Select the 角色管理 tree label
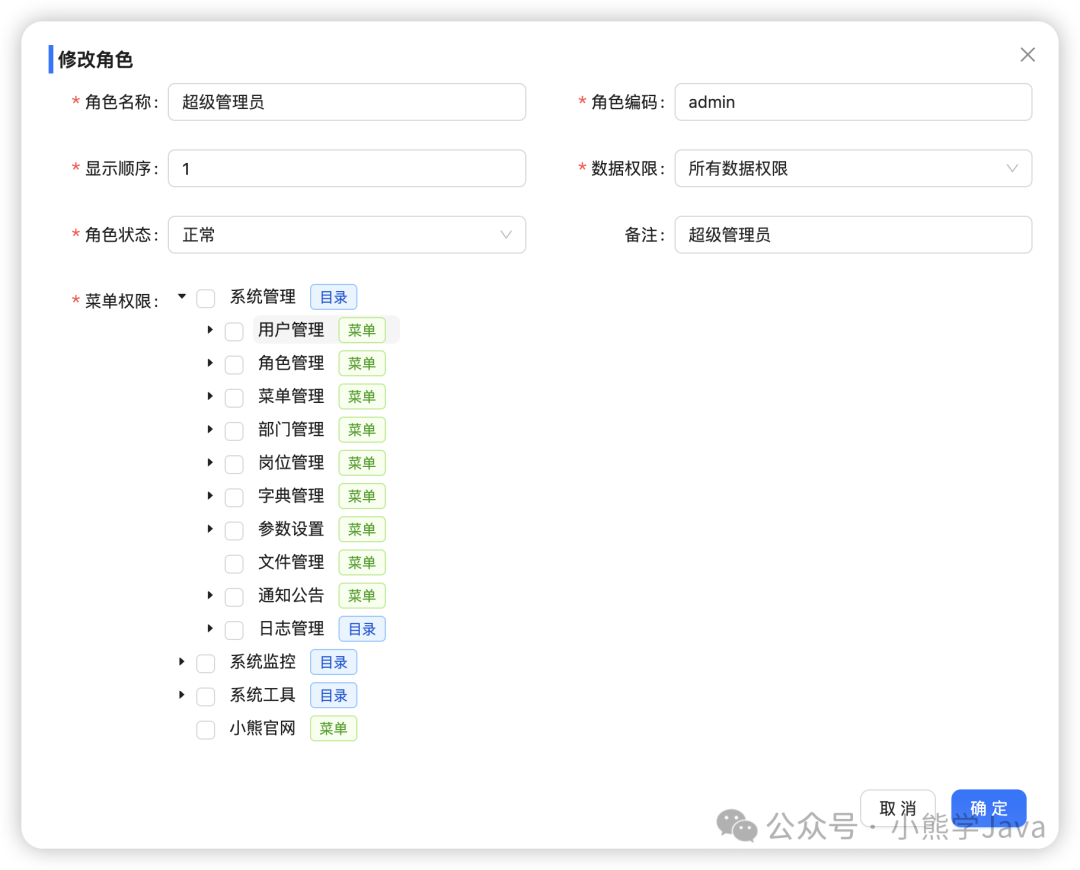1080x870 pixels. [291, 363]
